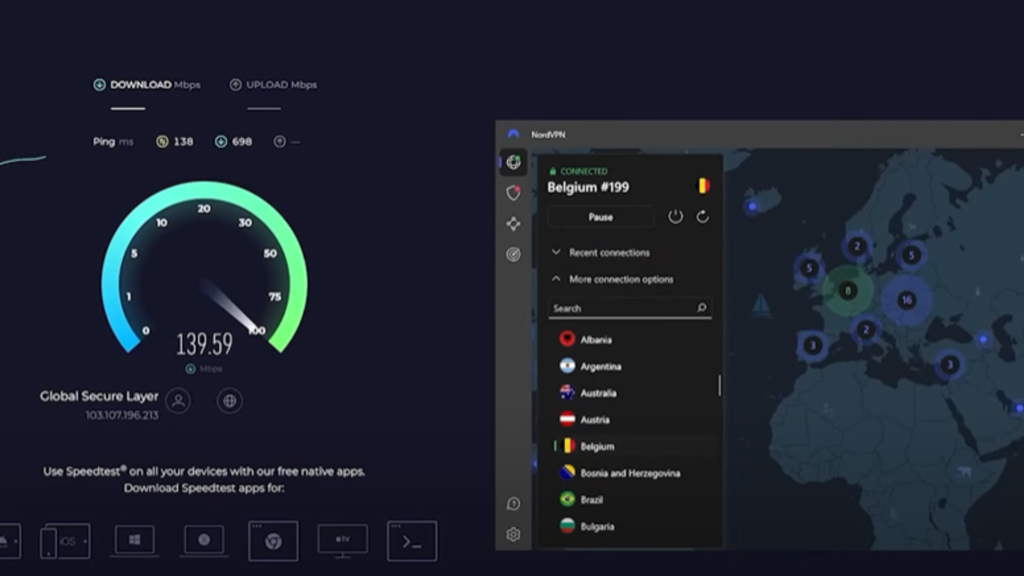The image size is (1024, 576).
Task: Click the disconnect power icon
Action: 675,216
